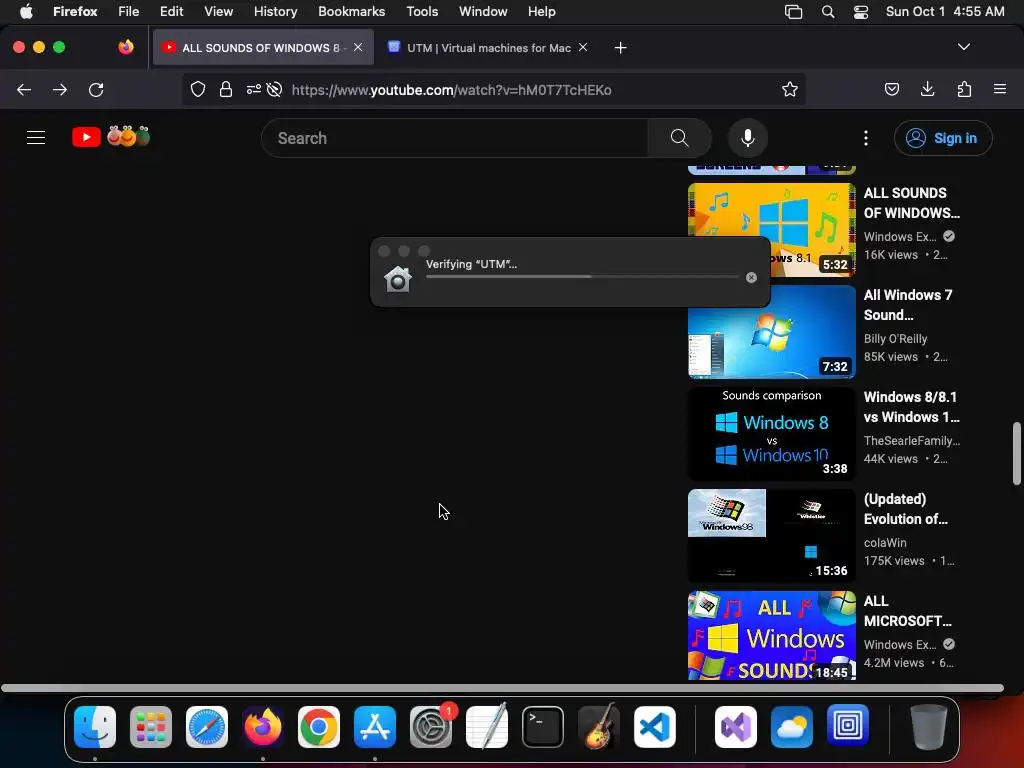Screen dimensions: 1024x768
Task: Launch Safari from the Dock
Action: point(207,727)
